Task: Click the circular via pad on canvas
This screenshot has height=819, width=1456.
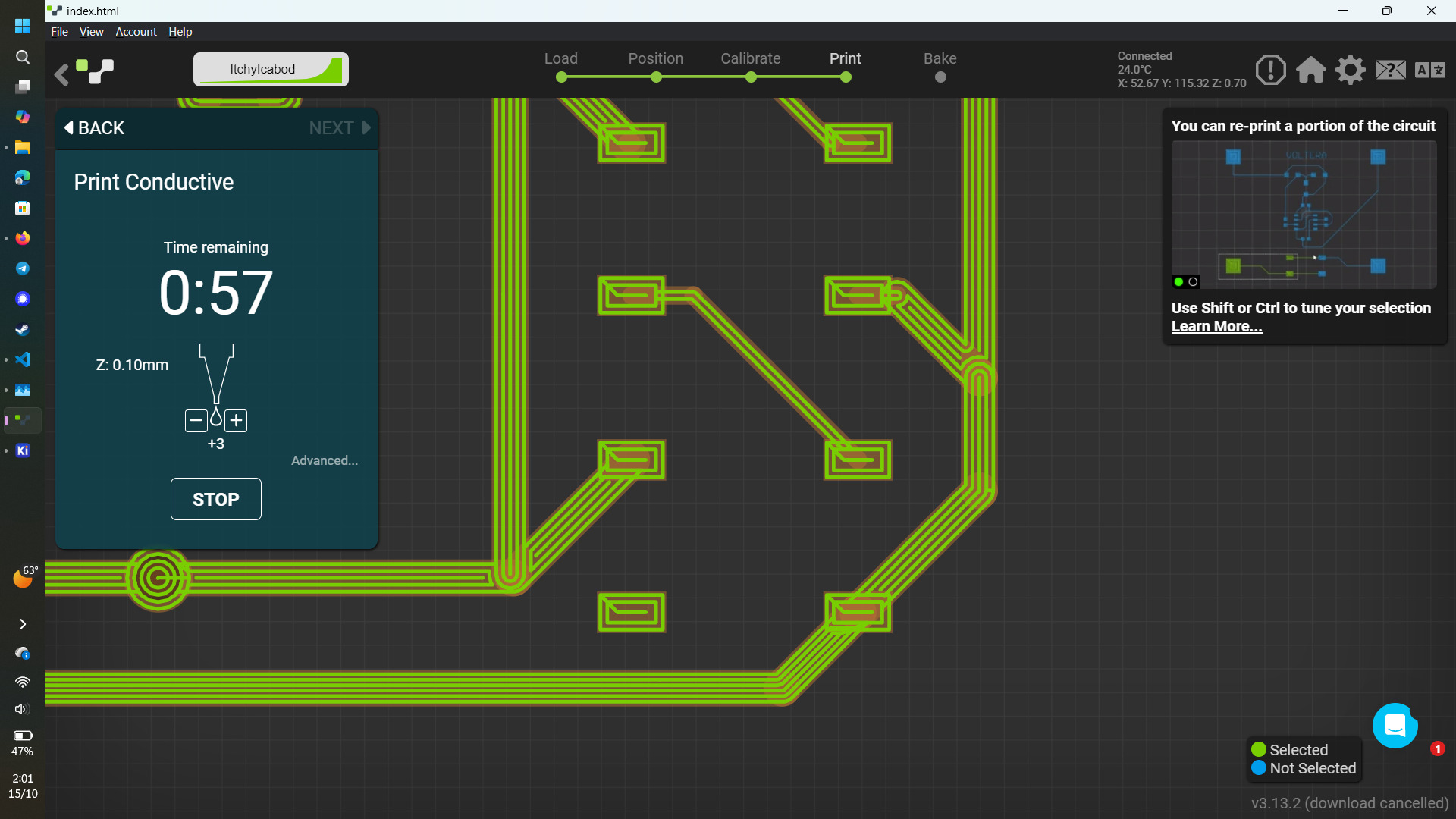Action: (158, 579)
